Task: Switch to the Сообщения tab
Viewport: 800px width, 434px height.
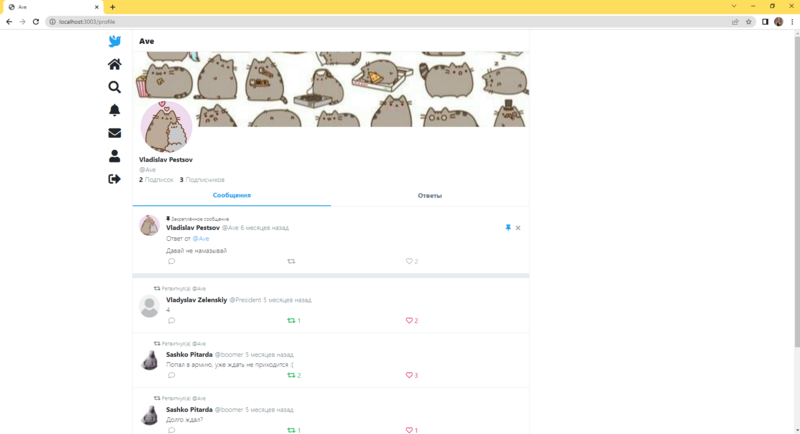Action: 232,195
